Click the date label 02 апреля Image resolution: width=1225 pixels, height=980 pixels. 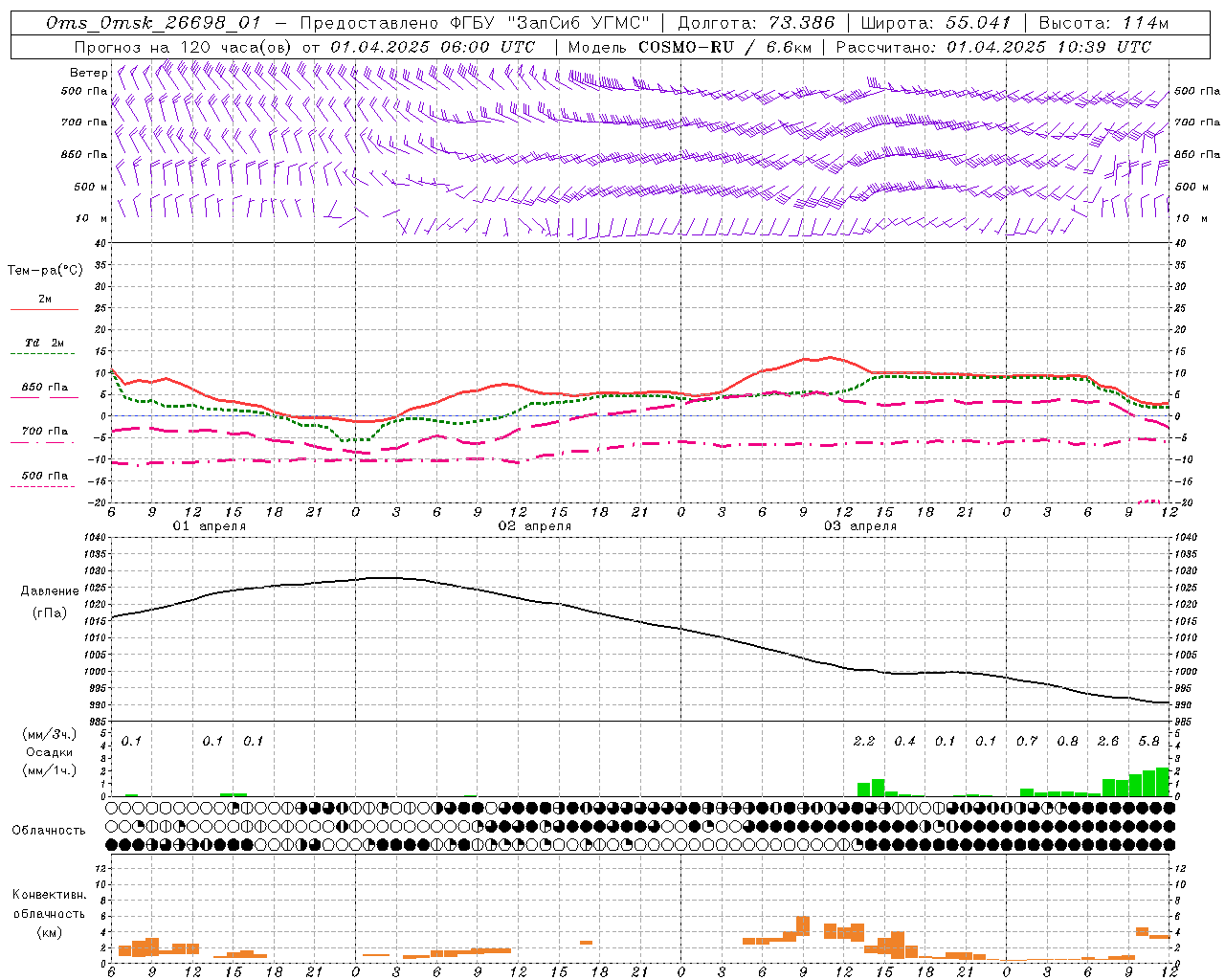tap(534, 526)
